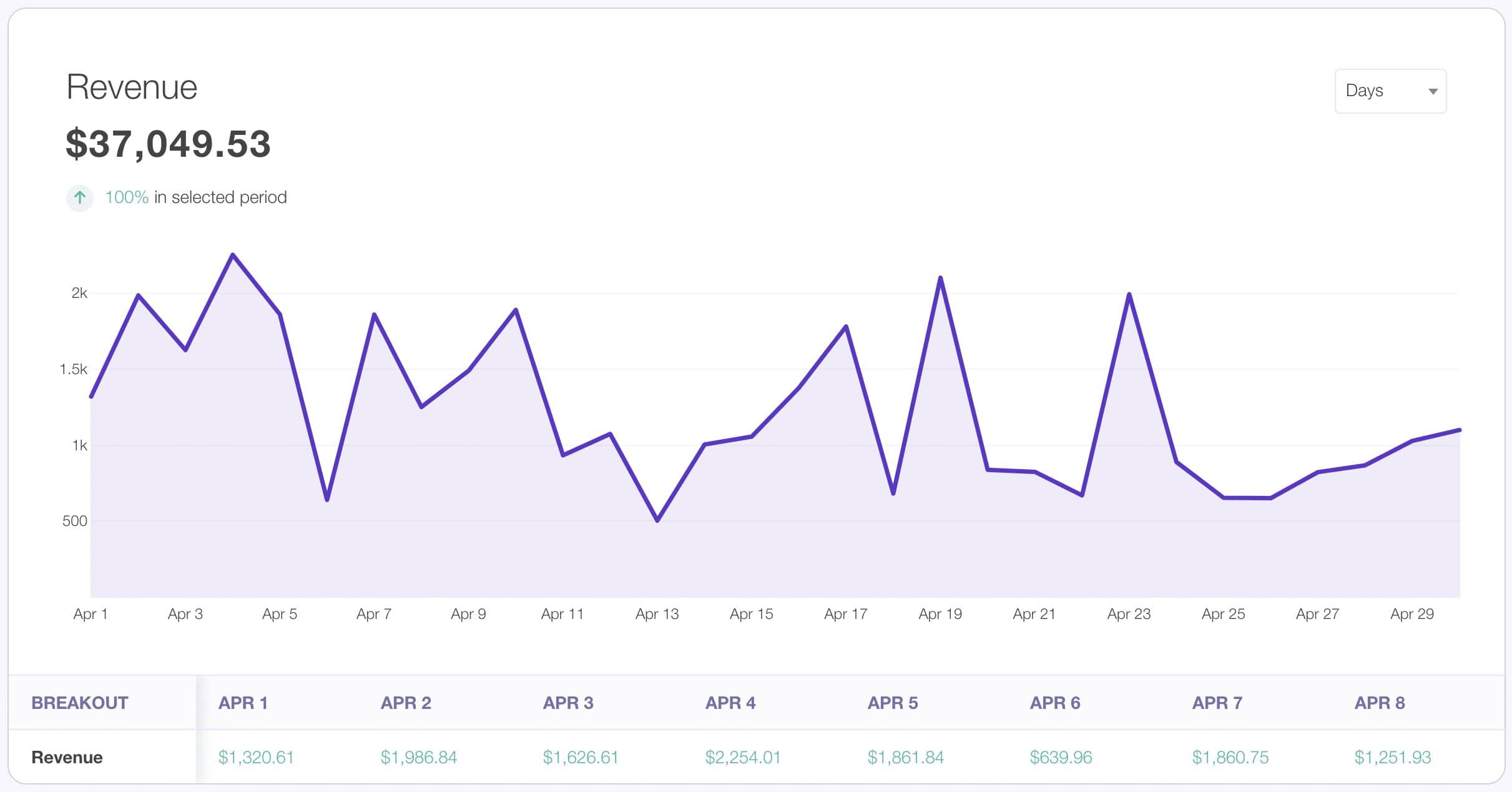Image resolution: width=1512 pixels, height=792 pixels.
Task: Click the $639.96 revenue cell
Action: 1060,757
